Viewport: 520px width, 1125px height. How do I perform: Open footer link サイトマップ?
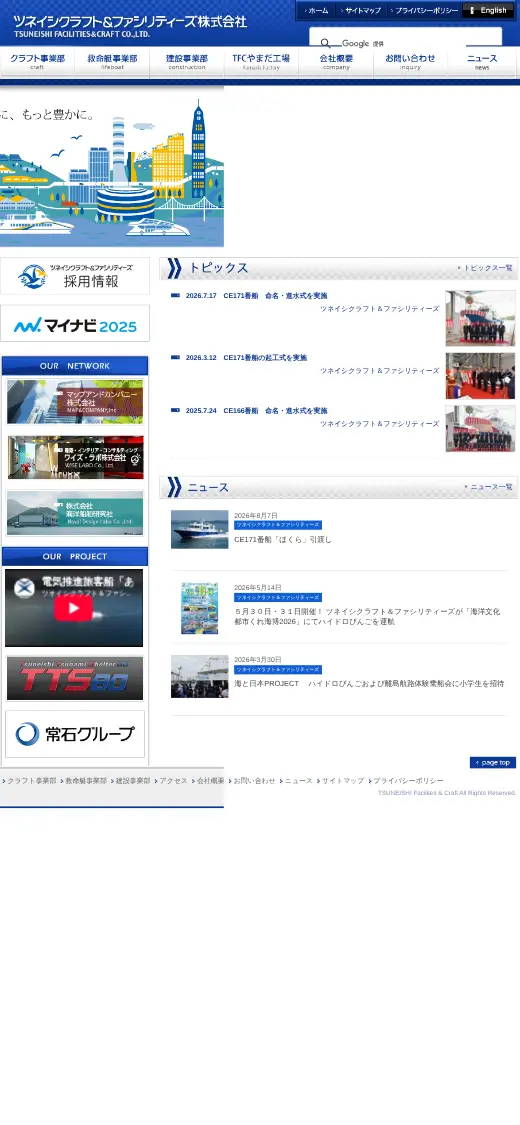pos(343,781)
